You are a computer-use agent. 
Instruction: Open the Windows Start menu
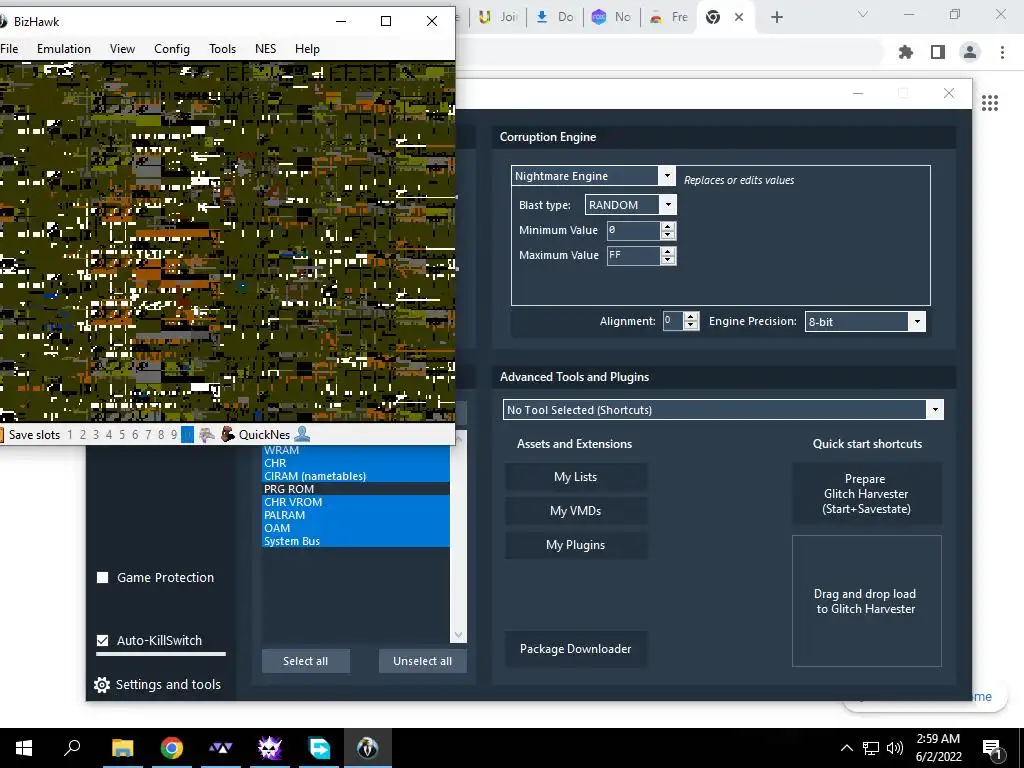point(24,748)
